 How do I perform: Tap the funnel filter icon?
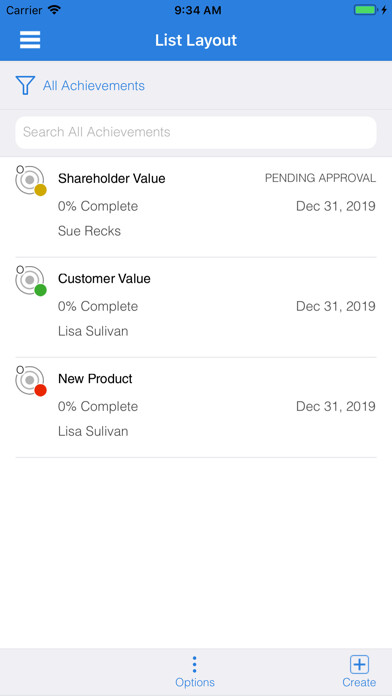click(25, 85)
